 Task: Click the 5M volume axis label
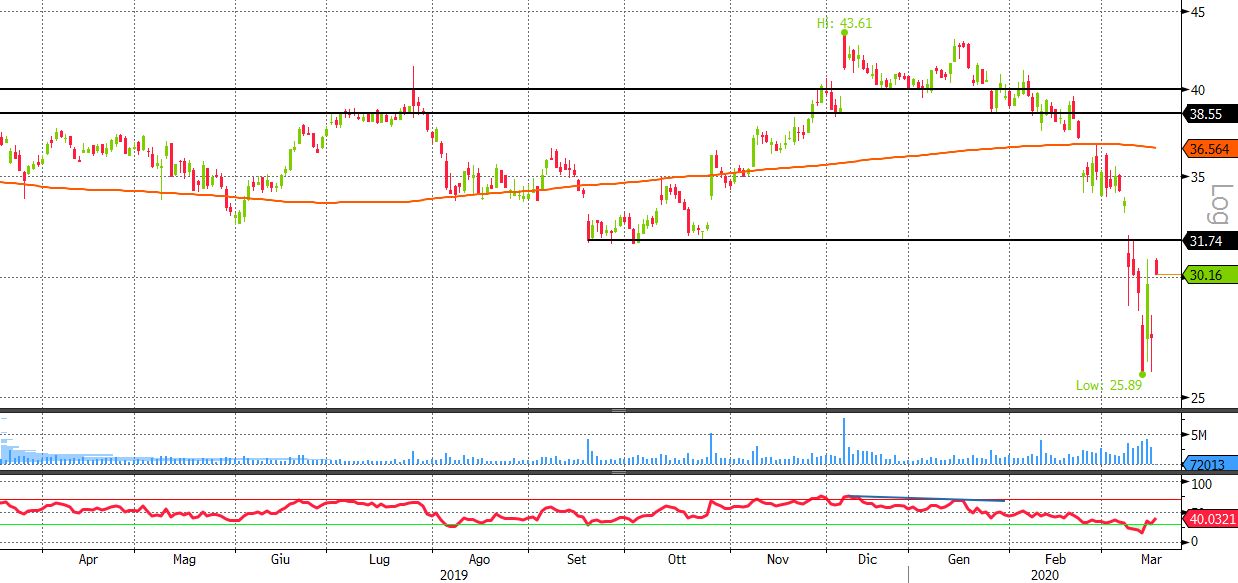tap(1198, 435)
